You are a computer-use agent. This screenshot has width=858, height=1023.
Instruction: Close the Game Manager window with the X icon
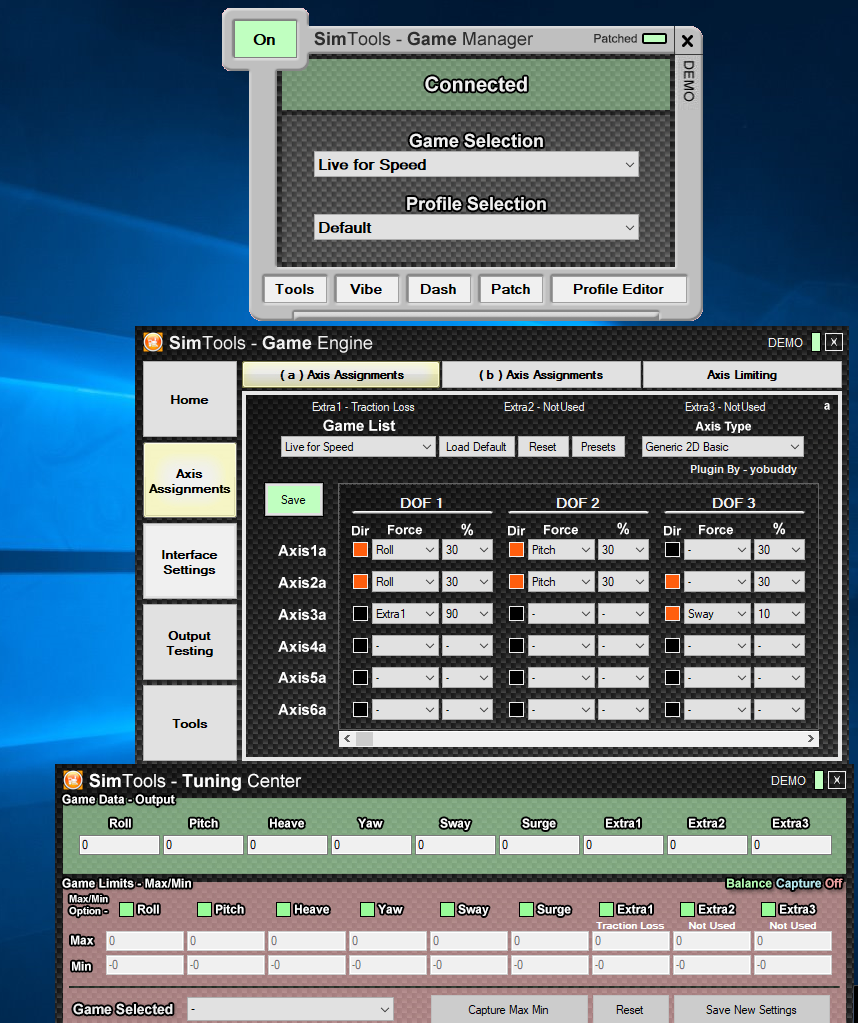click(687, 41)
